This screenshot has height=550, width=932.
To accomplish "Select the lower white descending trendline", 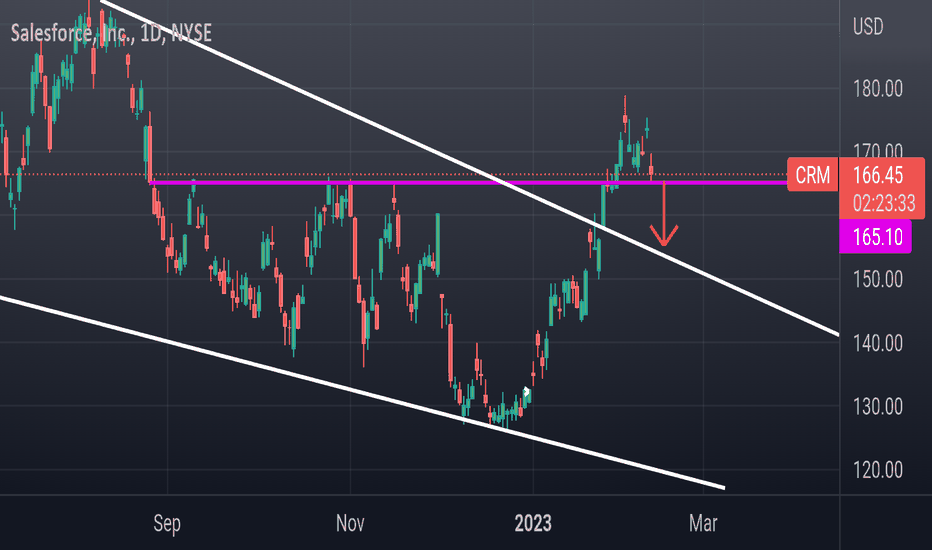I will (x=363, y=392).
